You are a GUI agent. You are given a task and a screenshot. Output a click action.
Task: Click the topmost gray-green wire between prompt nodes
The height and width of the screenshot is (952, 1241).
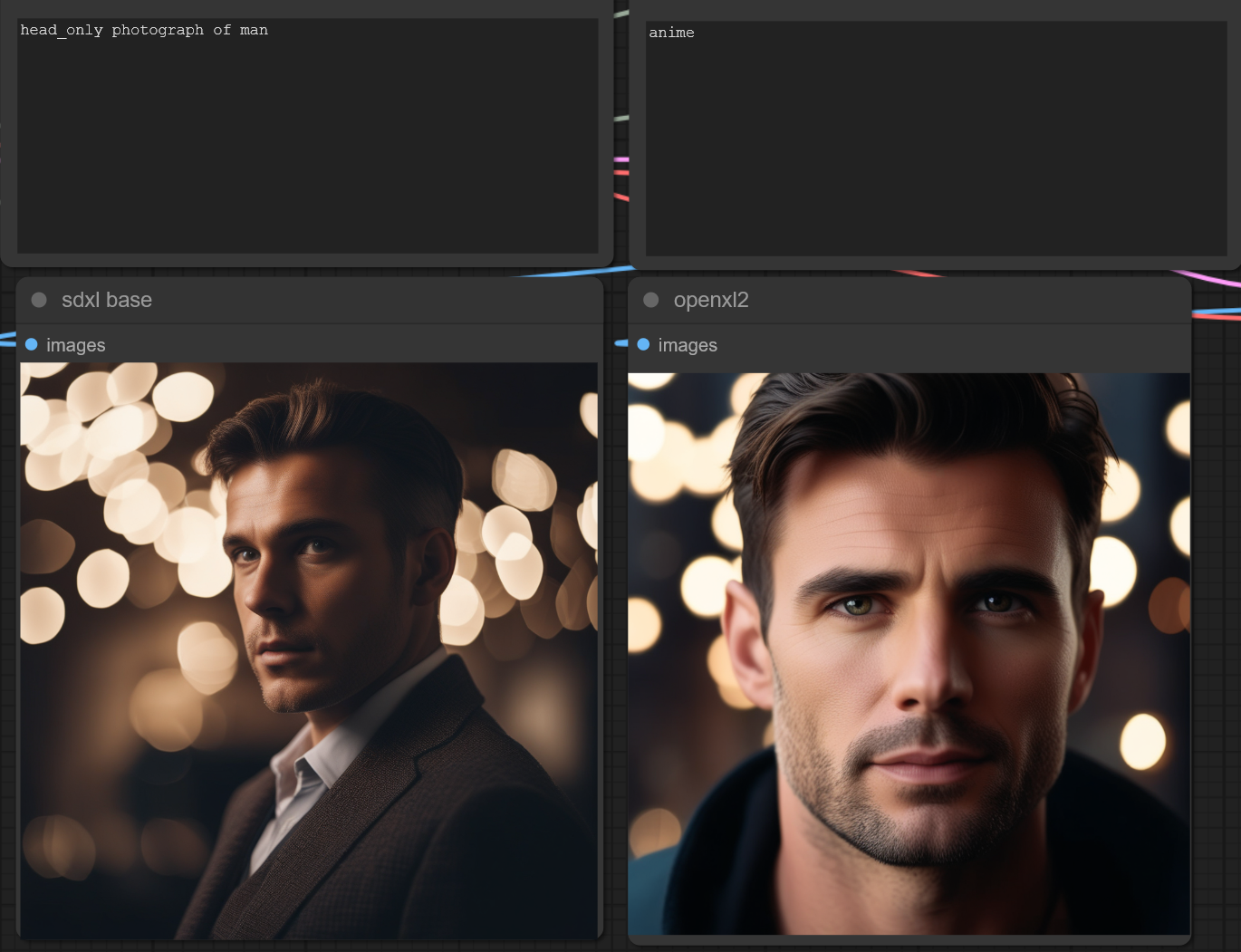point(621,14)
